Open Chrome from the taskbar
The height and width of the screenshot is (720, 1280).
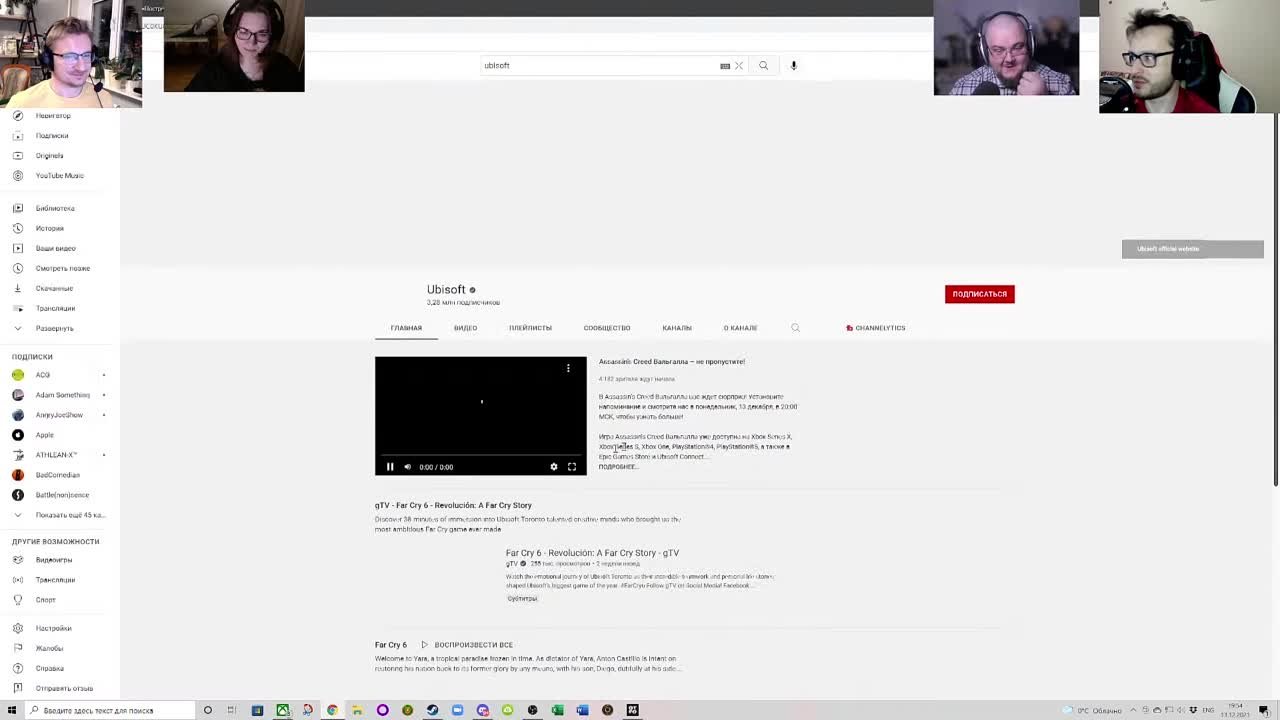click(x=332, y=710)
